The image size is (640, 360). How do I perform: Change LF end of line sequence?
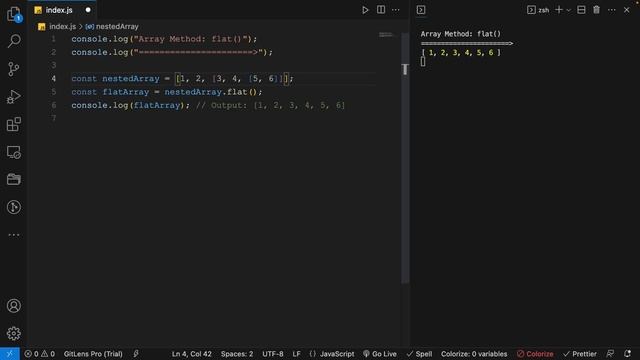[296, 354]
